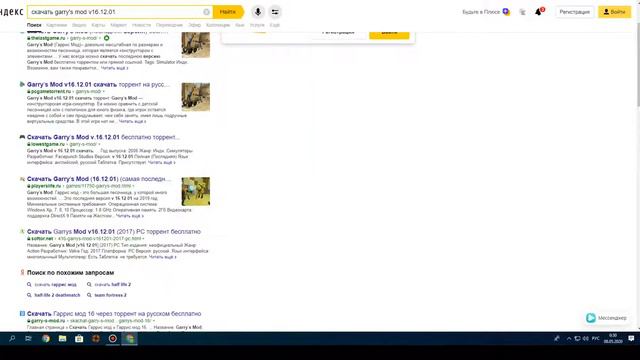Click the yellow Войти button
The image size is (640, 360).
(615, 12)
